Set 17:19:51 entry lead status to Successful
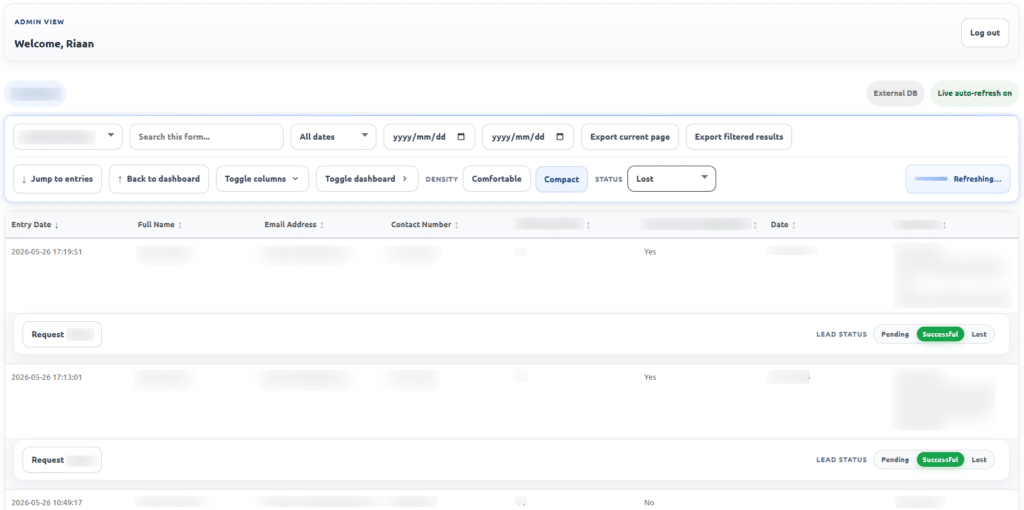Image resolution: width=1024 pixels, height=510 pixels. [940, 334]
